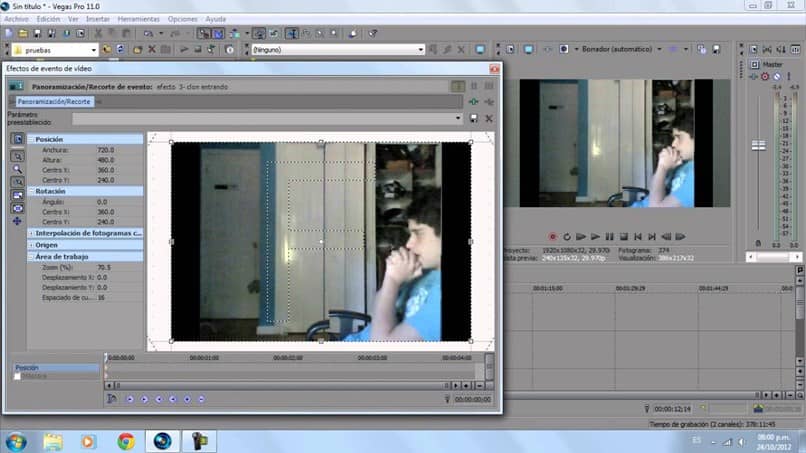The image size is (806, 453).
Task: Click the Save project icon
Action: tap(37, 33)
